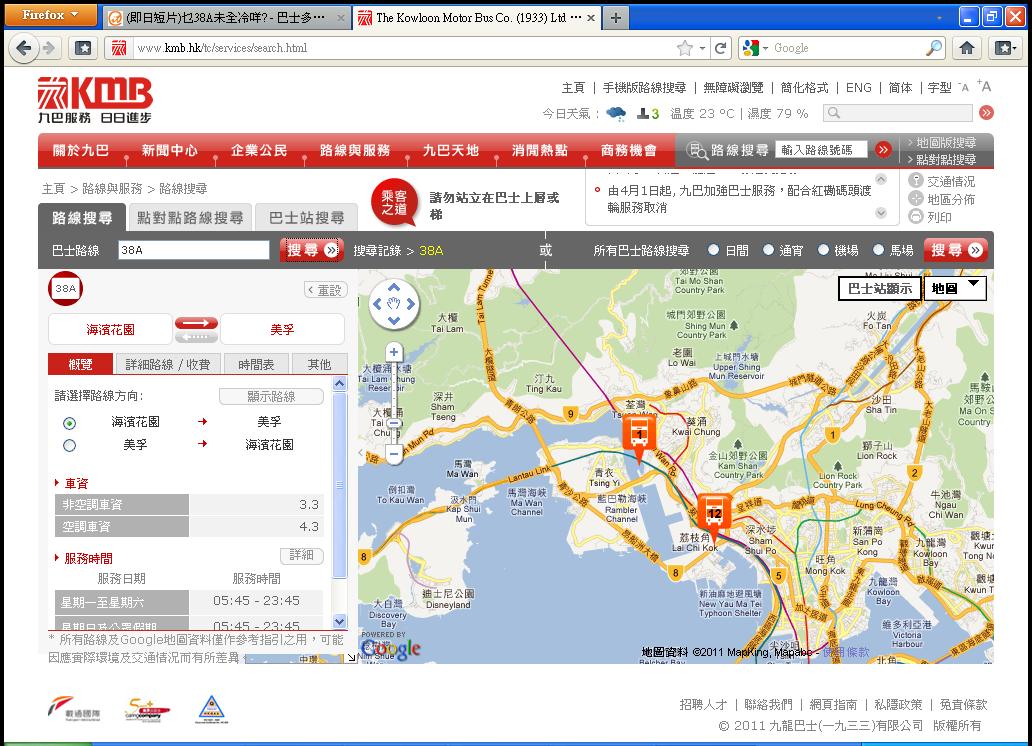Click 詳細 service hours button
1032x746 pixels.
pyautogui.click(x=301, y=555)
